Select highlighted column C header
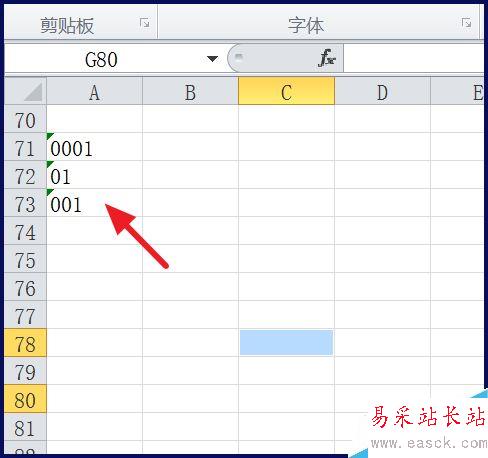This screenshot has height=458, width=488. coord(286,91)
